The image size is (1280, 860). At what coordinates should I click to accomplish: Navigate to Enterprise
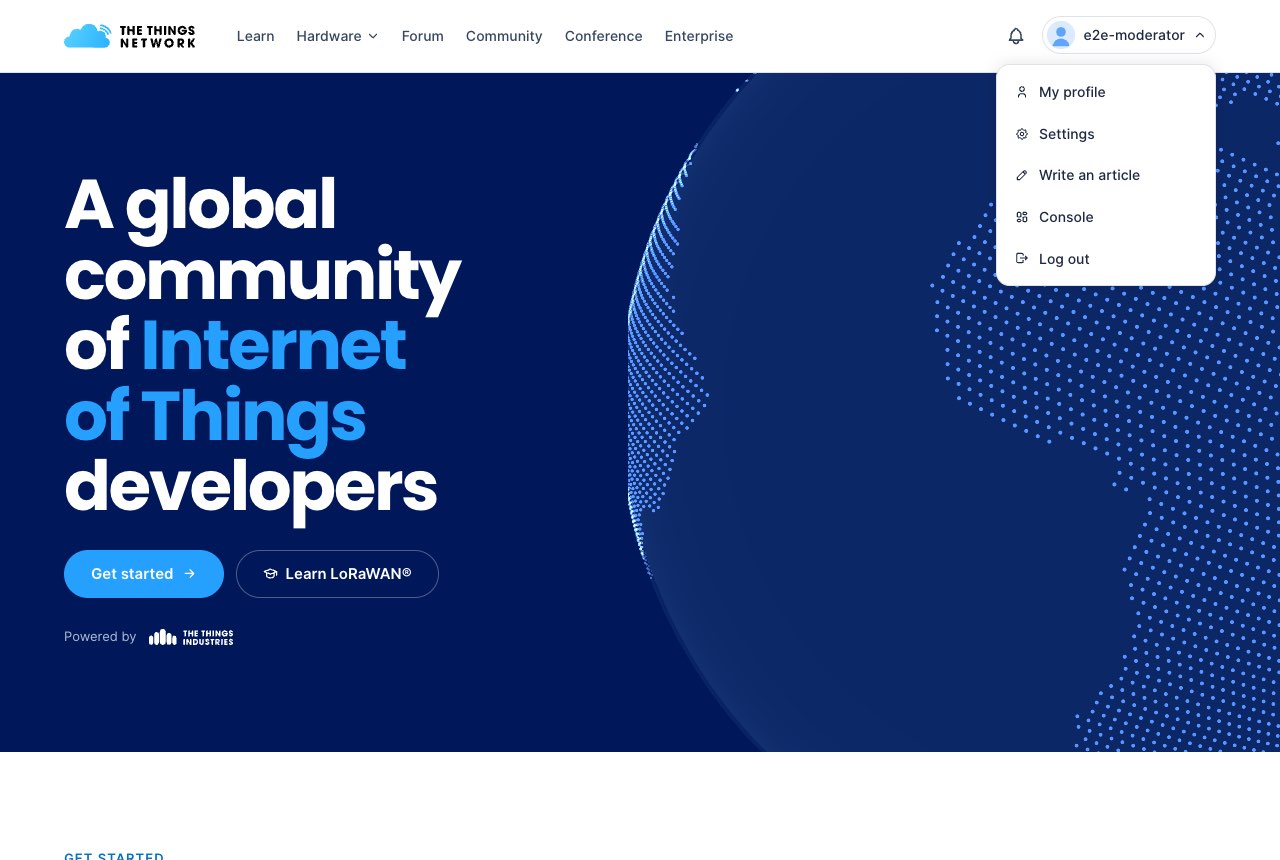point(699,36)
